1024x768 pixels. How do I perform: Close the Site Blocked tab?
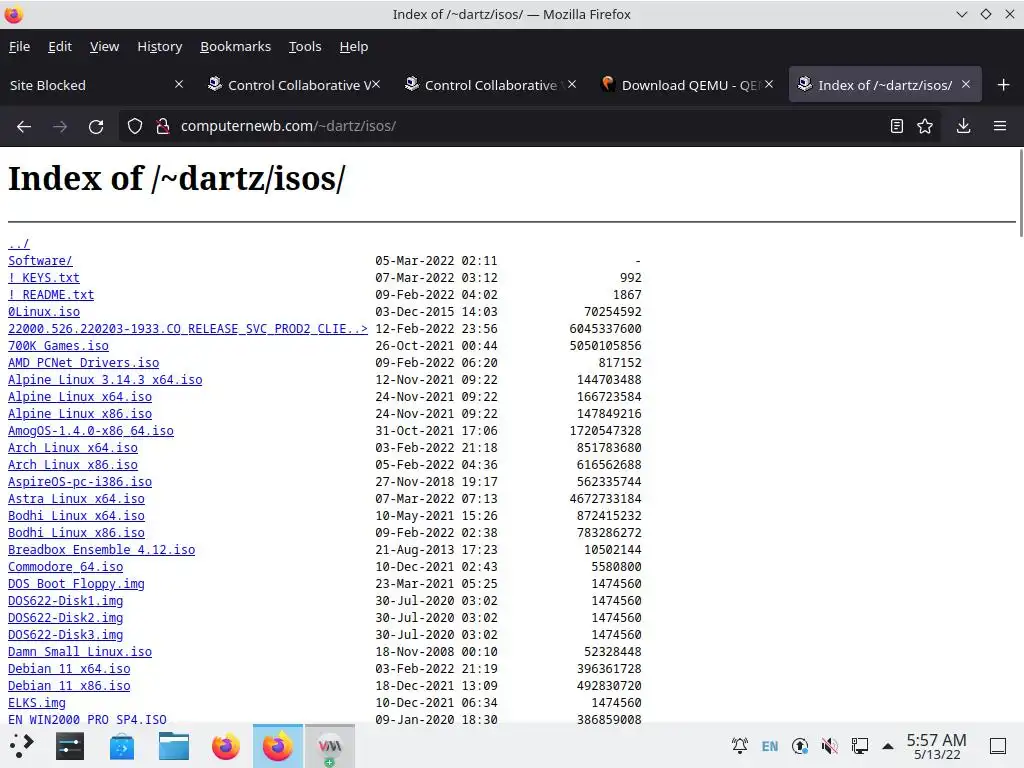pyautogui.click(x=179, y=84)
